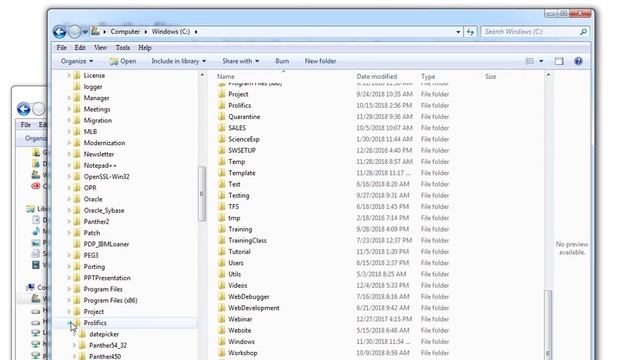Image resolution: width=640 pixels, height=360 pixels.
Task: Click the Windows (C:) breadcrumb
Action: coord(171,31)
